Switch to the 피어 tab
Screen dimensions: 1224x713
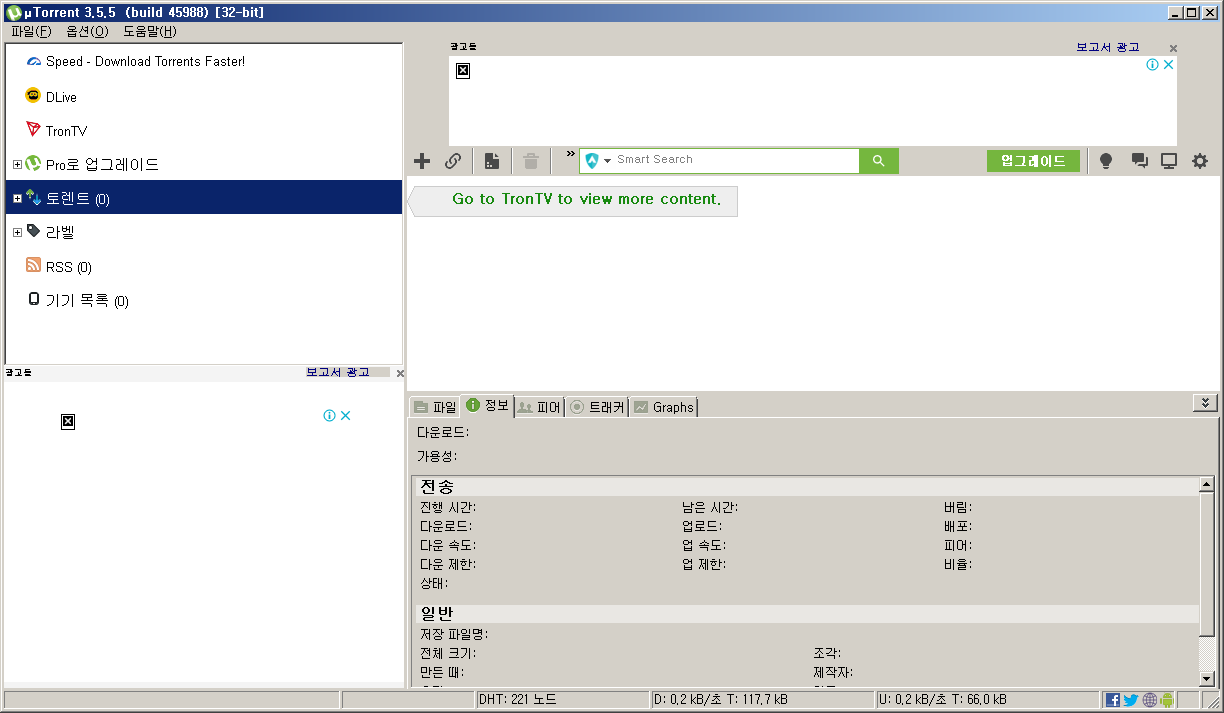(x=539, y=407)
